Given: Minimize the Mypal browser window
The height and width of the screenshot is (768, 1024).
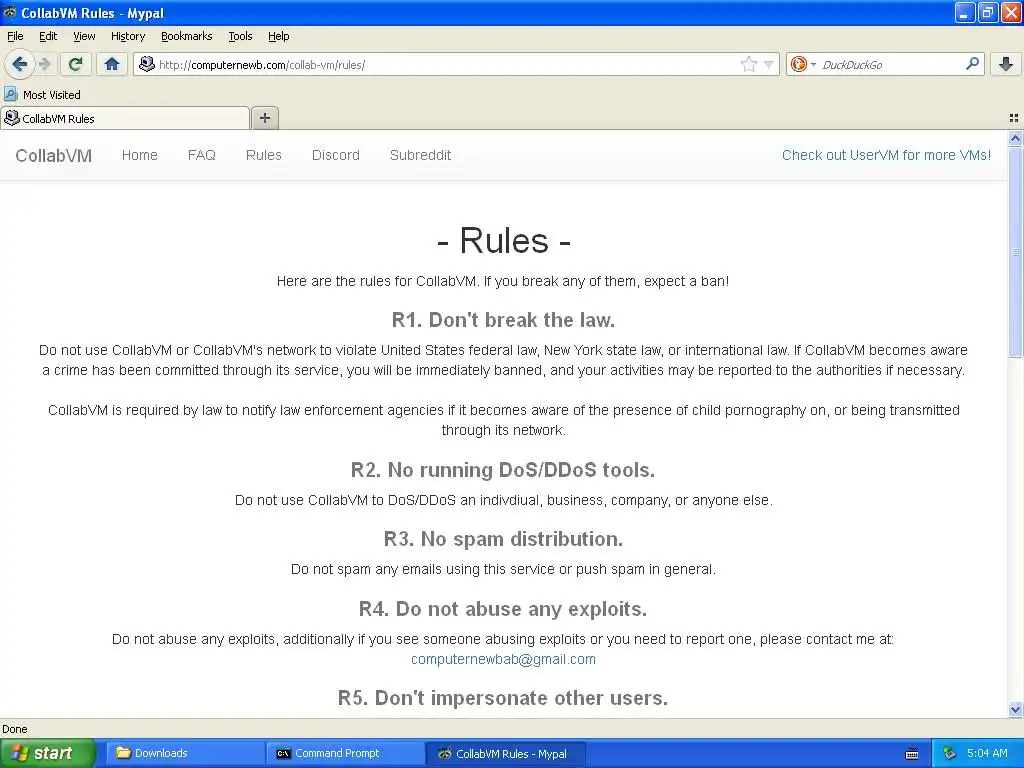Looking at the screenshot, I should coord(965,12).
